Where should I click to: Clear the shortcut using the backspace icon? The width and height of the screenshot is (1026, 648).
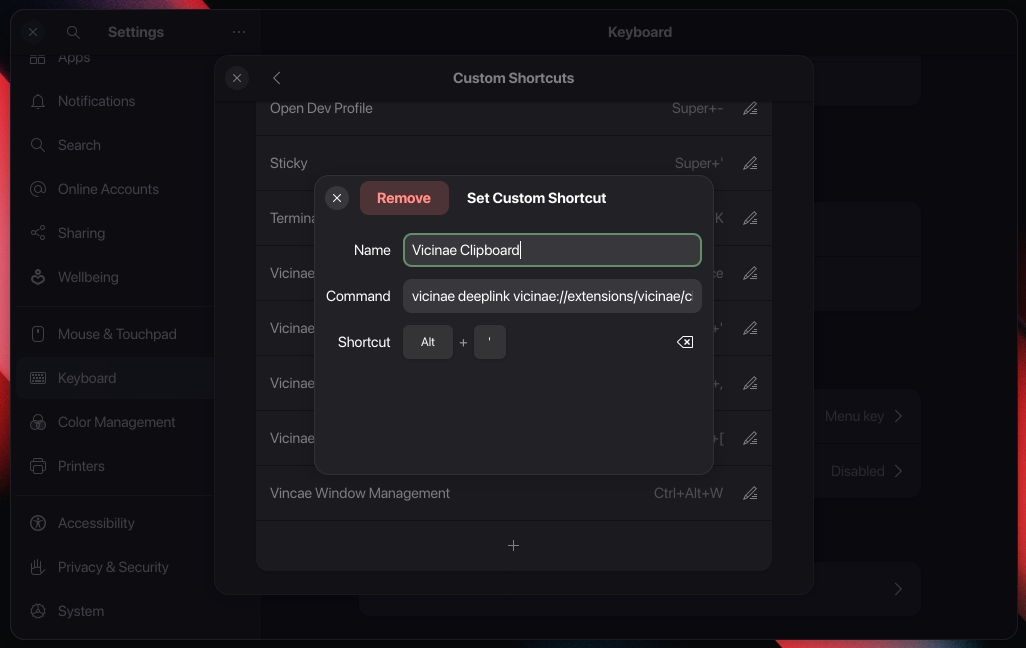tap(685, 342)
